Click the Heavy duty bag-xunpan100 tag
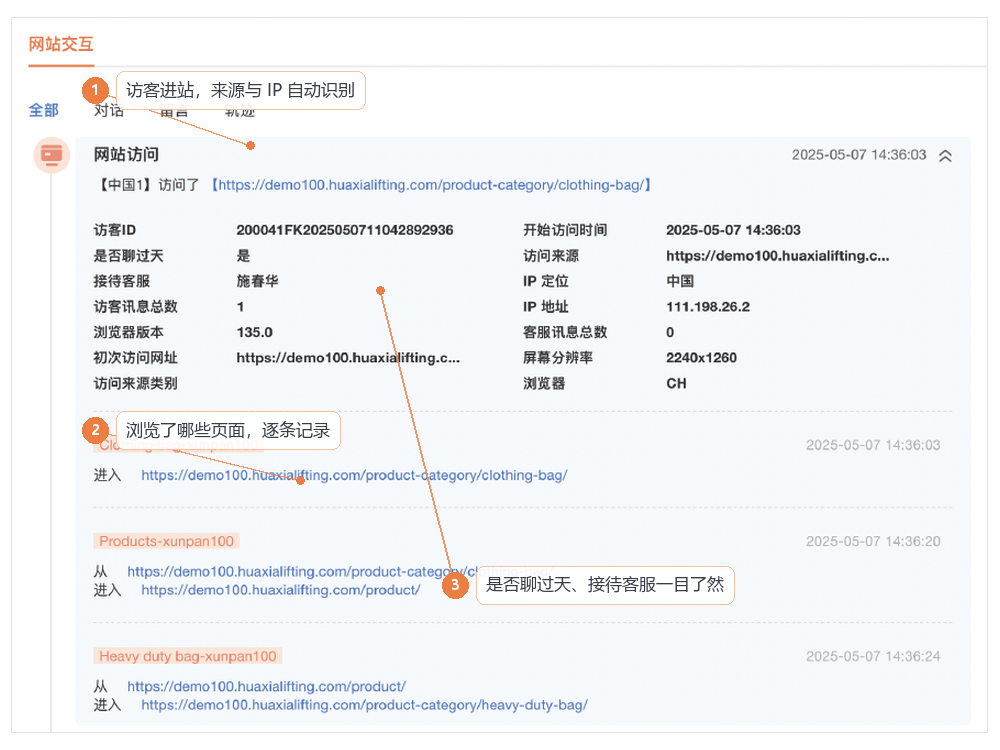Viewport: 1000px width, 750px height. [x=188, y=656]
